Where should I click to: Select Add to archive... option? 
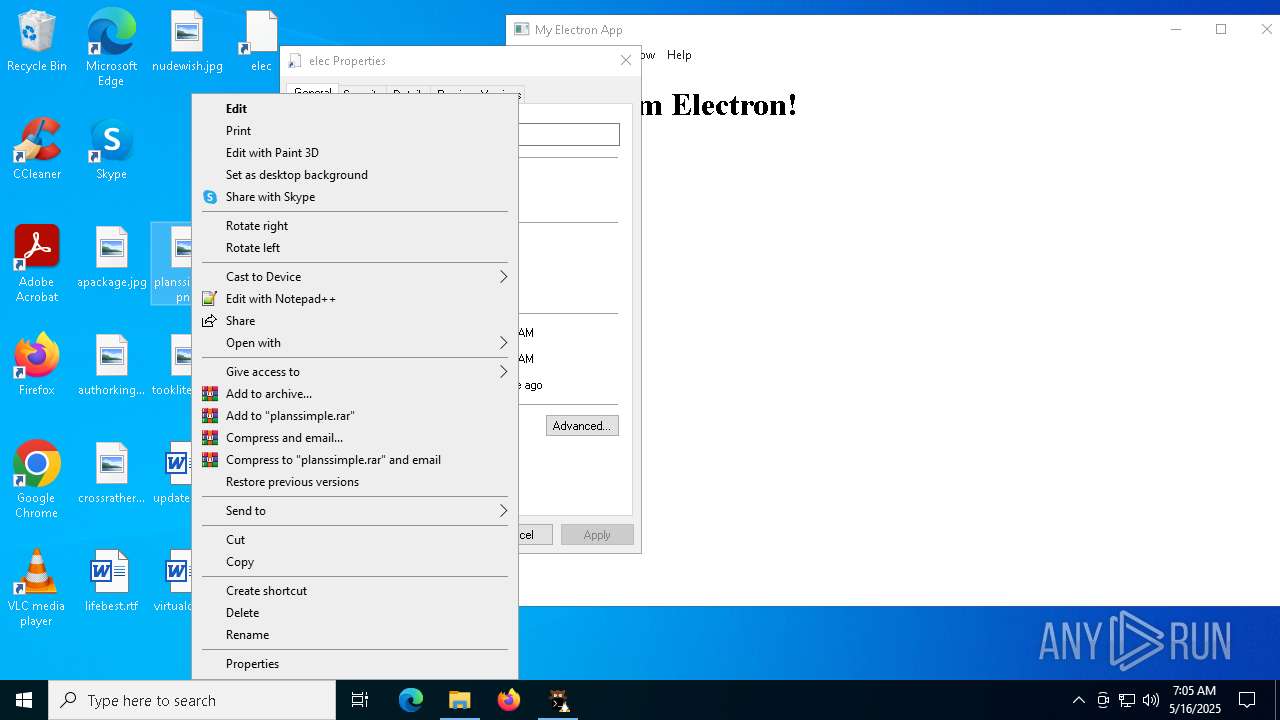(x=355, y=394)
